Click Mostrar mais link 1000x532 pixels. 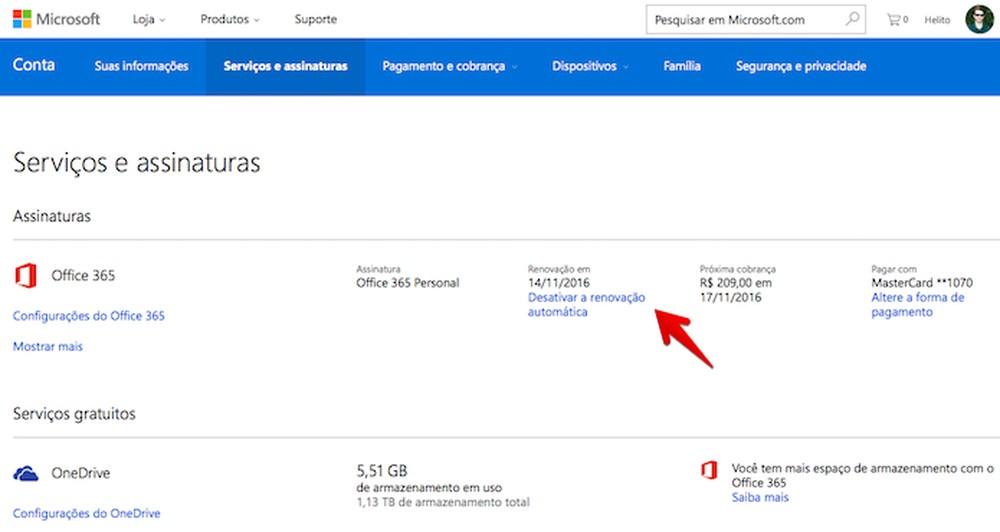[x=48, y=346]
